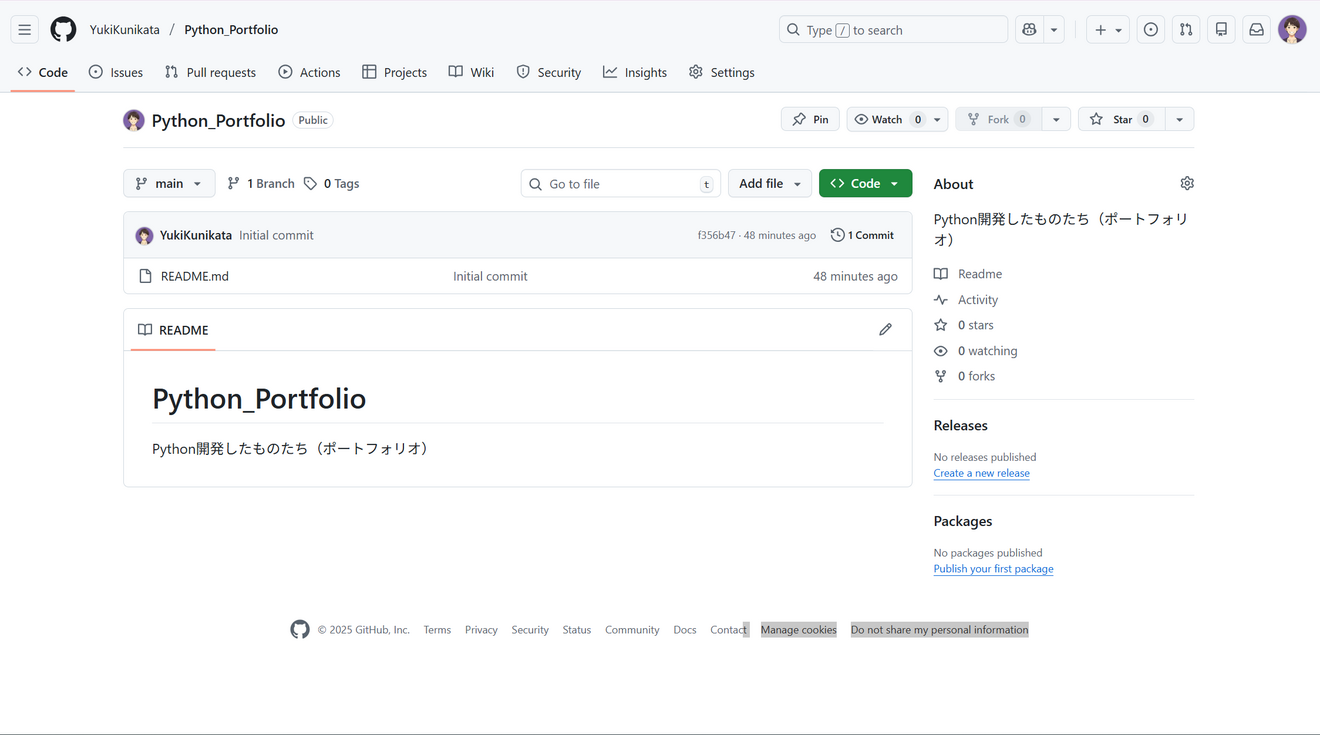Open the Add file dropdown
1320x735 pixels.
coord(769,183)
